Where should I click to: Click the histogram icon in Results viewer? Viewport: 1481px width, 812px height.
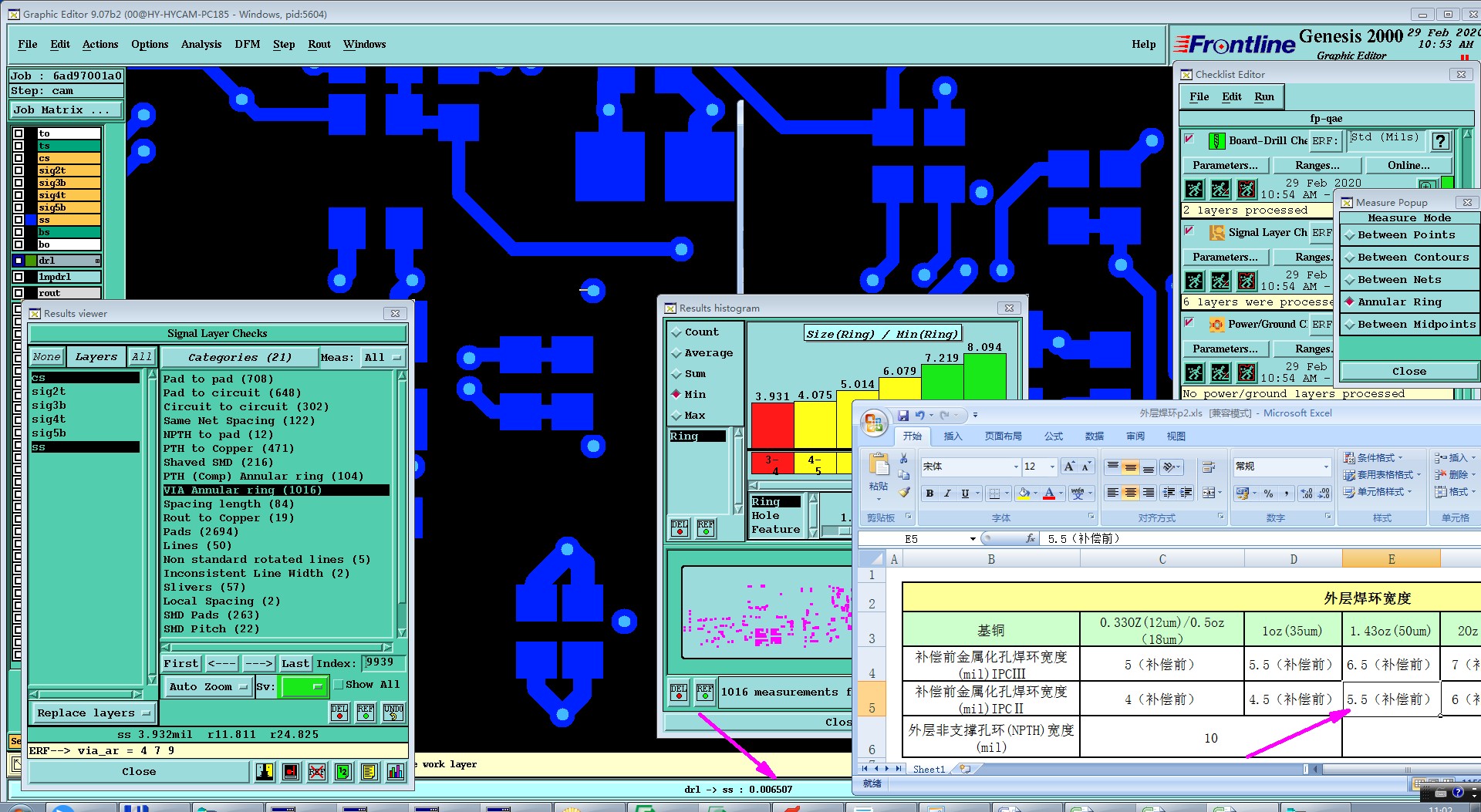[396, 772]
